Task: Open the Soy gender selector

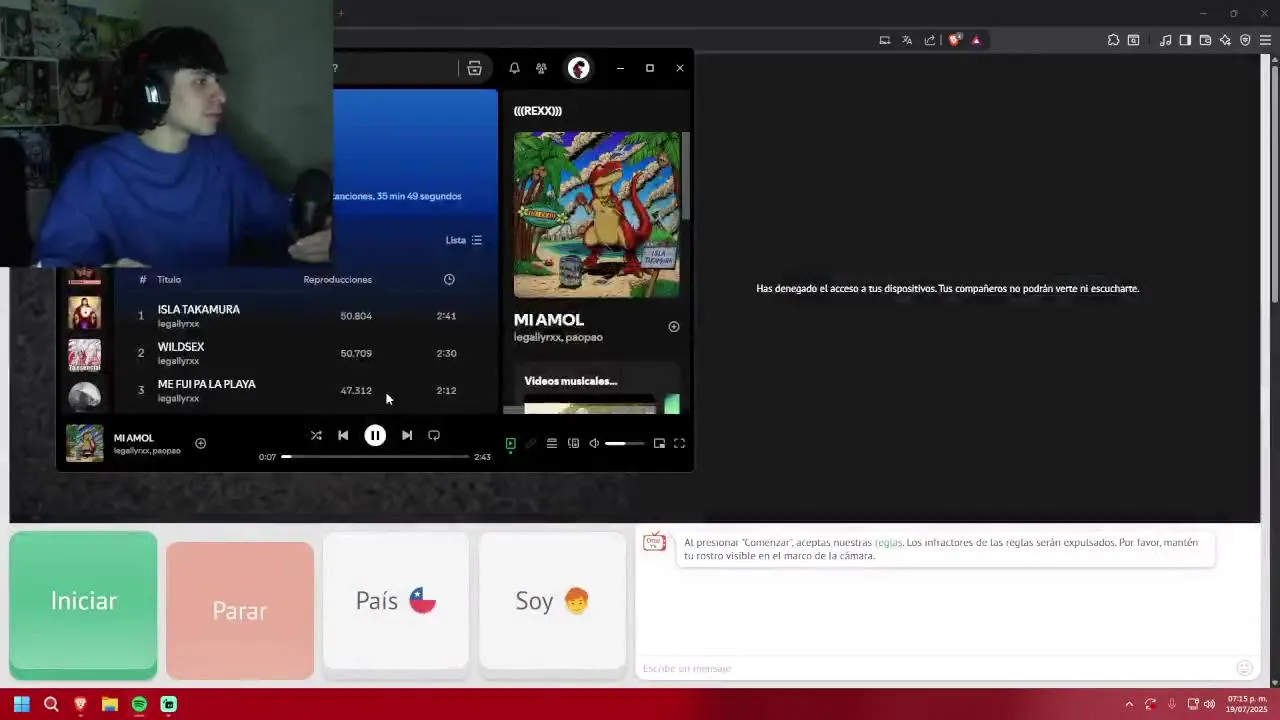Action: point(552,600)
